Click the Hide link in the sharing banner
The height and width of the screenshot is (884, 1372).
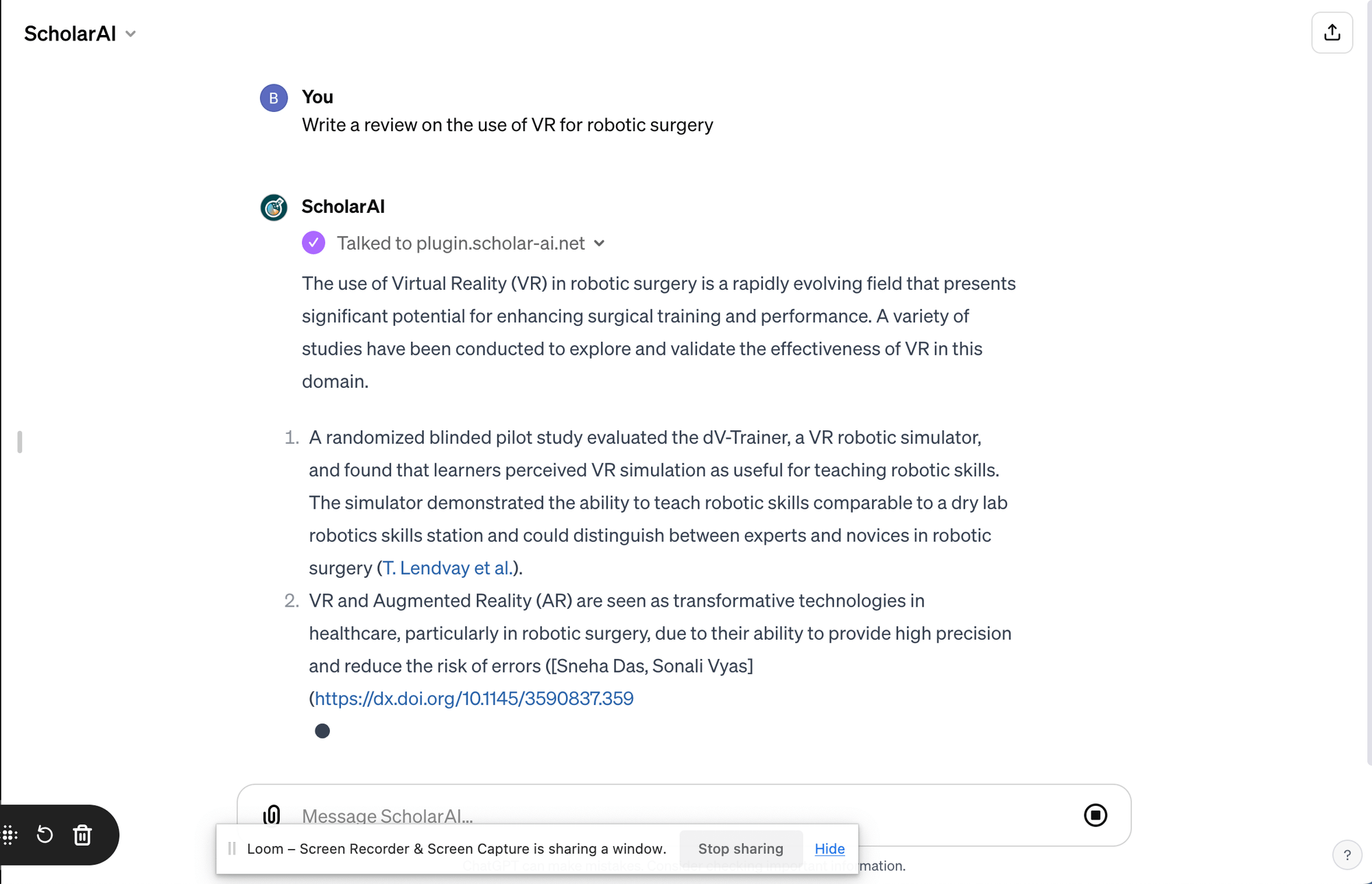(829, 848)
